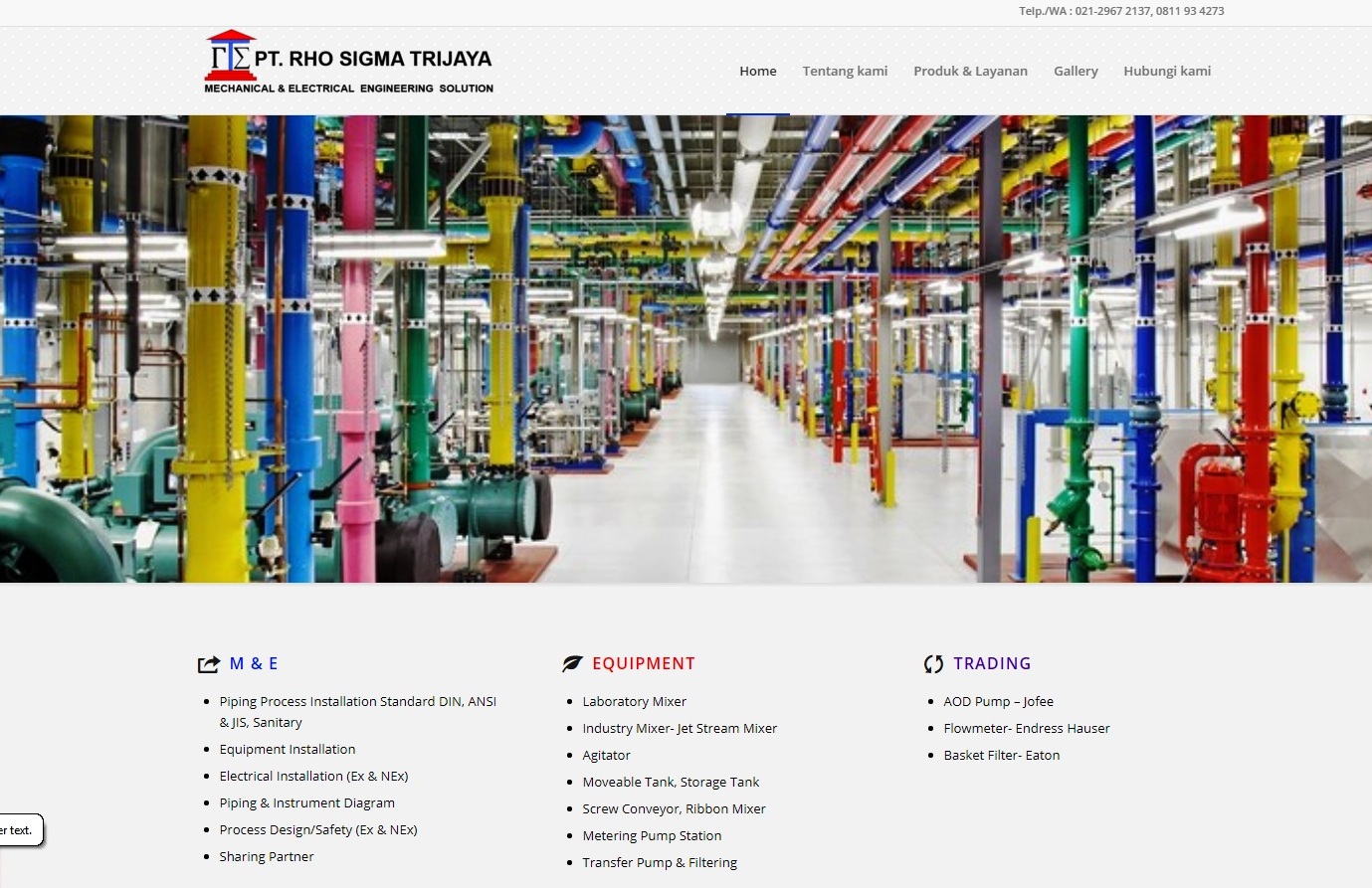
Task: Click the leaf icon beside Equipment
Action: click(572, 664)
